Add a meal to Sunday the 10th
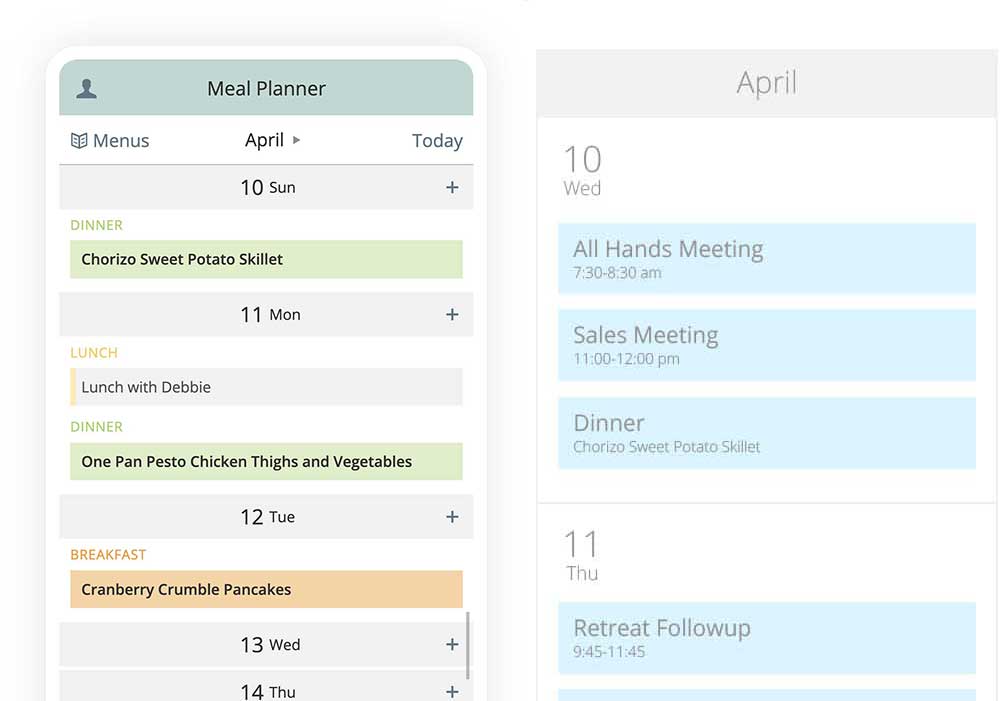The image size is (1000, 701). [452, 188]
